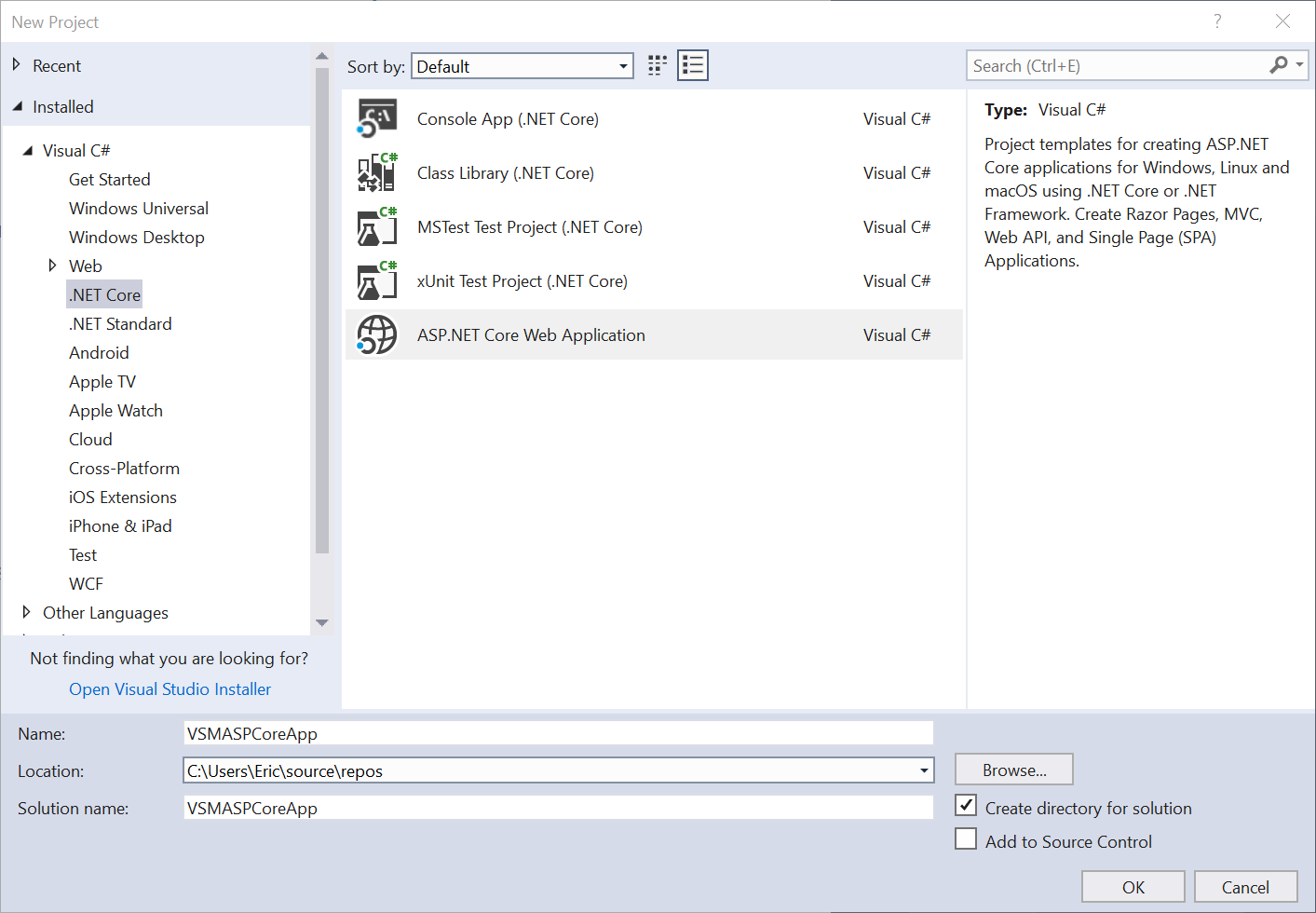This screenshot has height=913, width=1316.
Task: Open the Location path dropdown
Action: click(924, 770)
